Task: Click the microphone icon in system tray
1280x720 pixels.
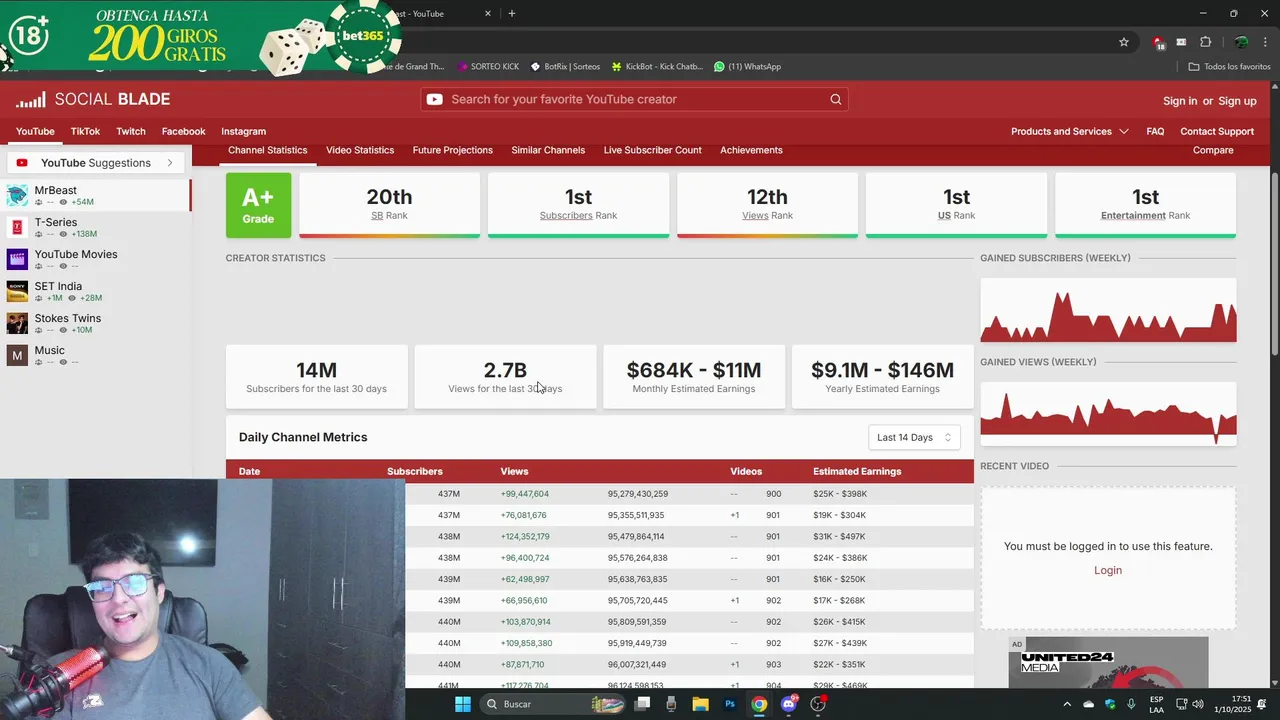Action: click(x=1131, y=704)
